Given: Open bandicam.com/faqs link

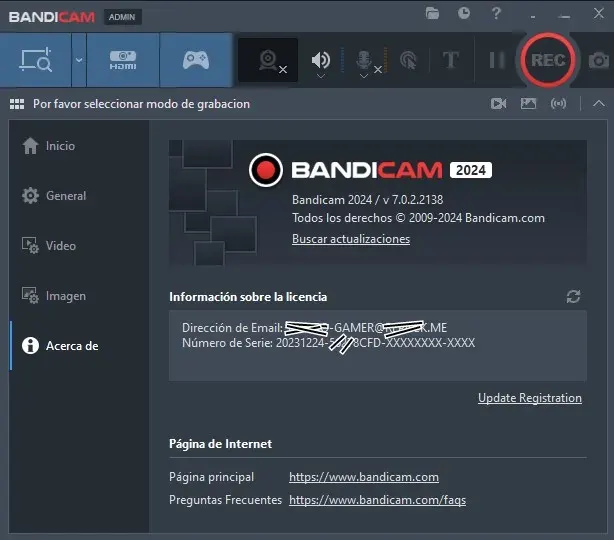Looking at the screenshot, I should click(377, 500).
